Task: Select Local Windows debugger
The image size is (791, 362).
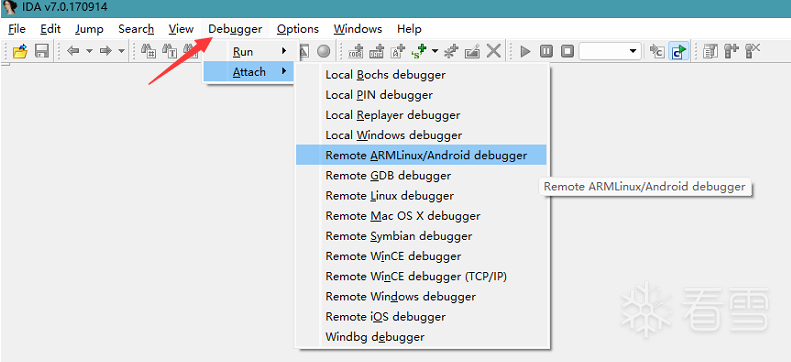Action: [421, 135]
